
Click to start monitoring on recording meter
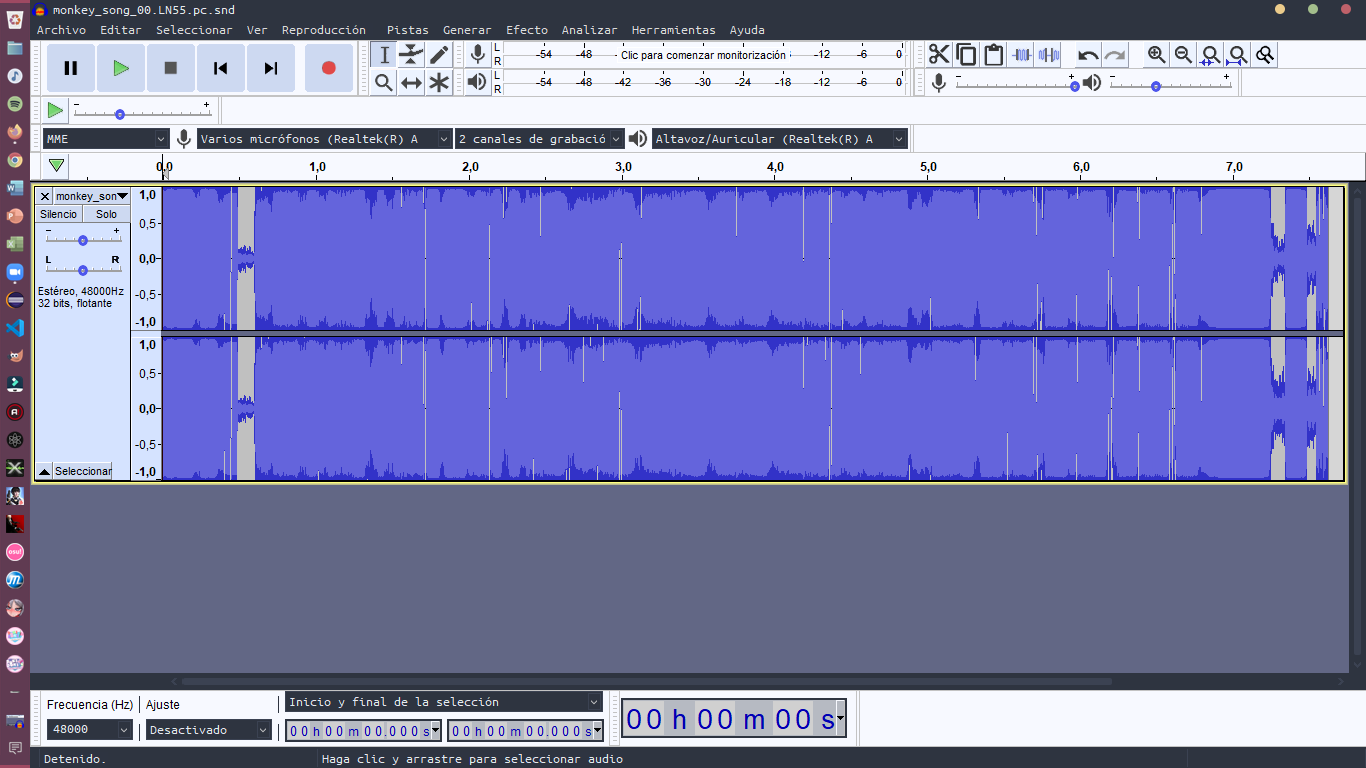[703, 55]
